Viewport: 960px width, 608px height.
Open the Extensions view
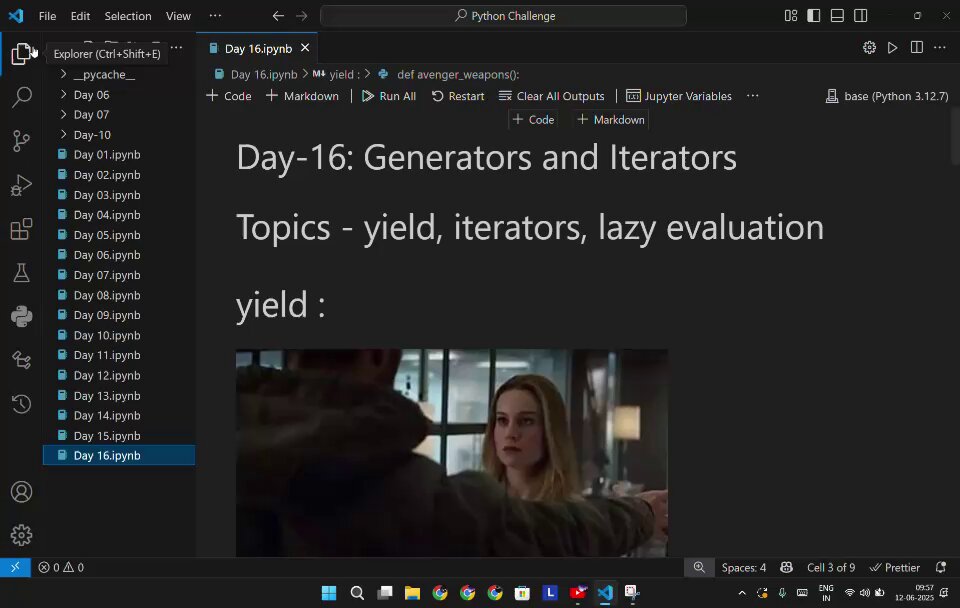click(21, 229)
